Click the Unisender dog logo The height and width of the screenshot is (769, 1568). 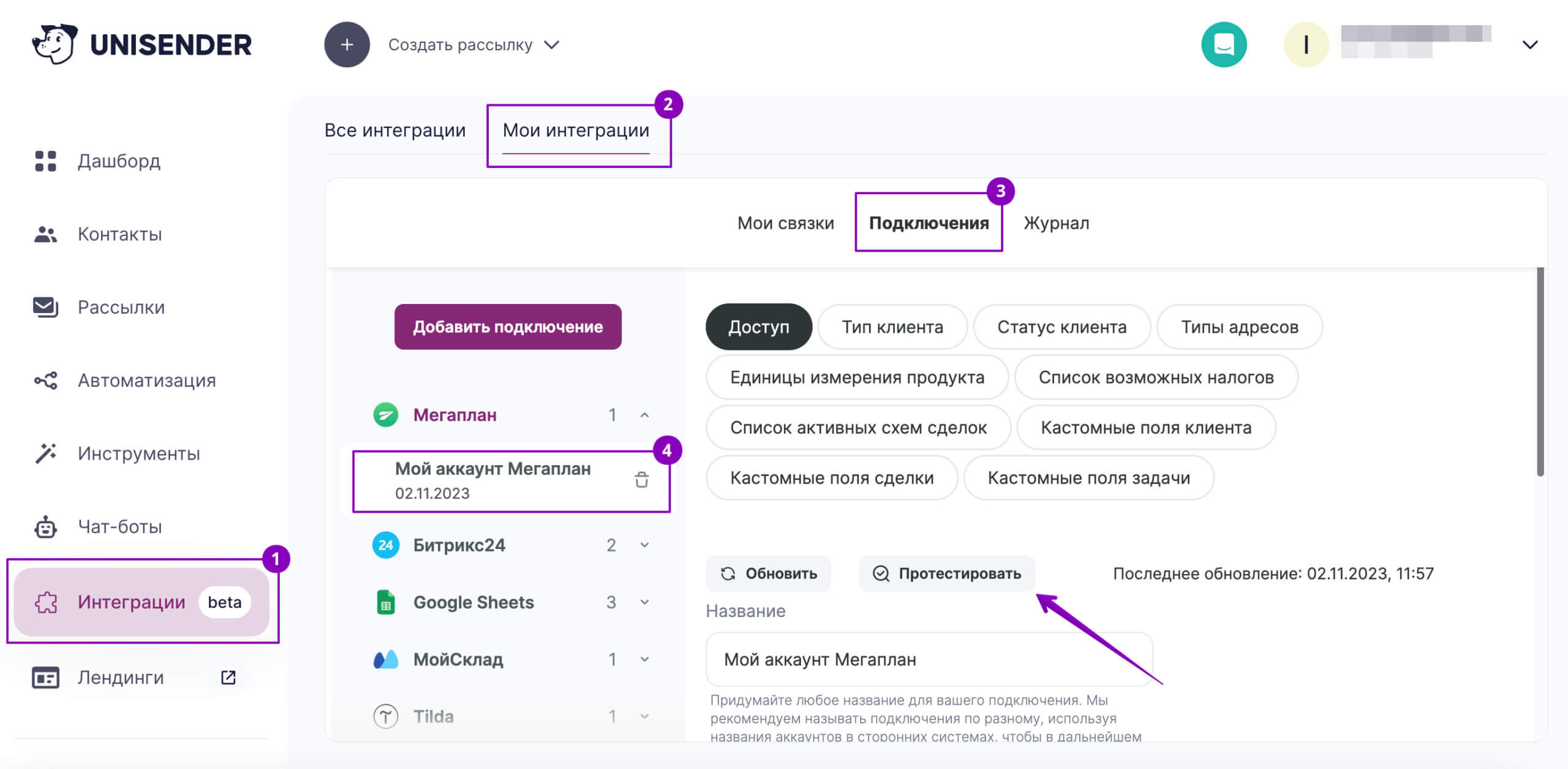click(55, 44)
